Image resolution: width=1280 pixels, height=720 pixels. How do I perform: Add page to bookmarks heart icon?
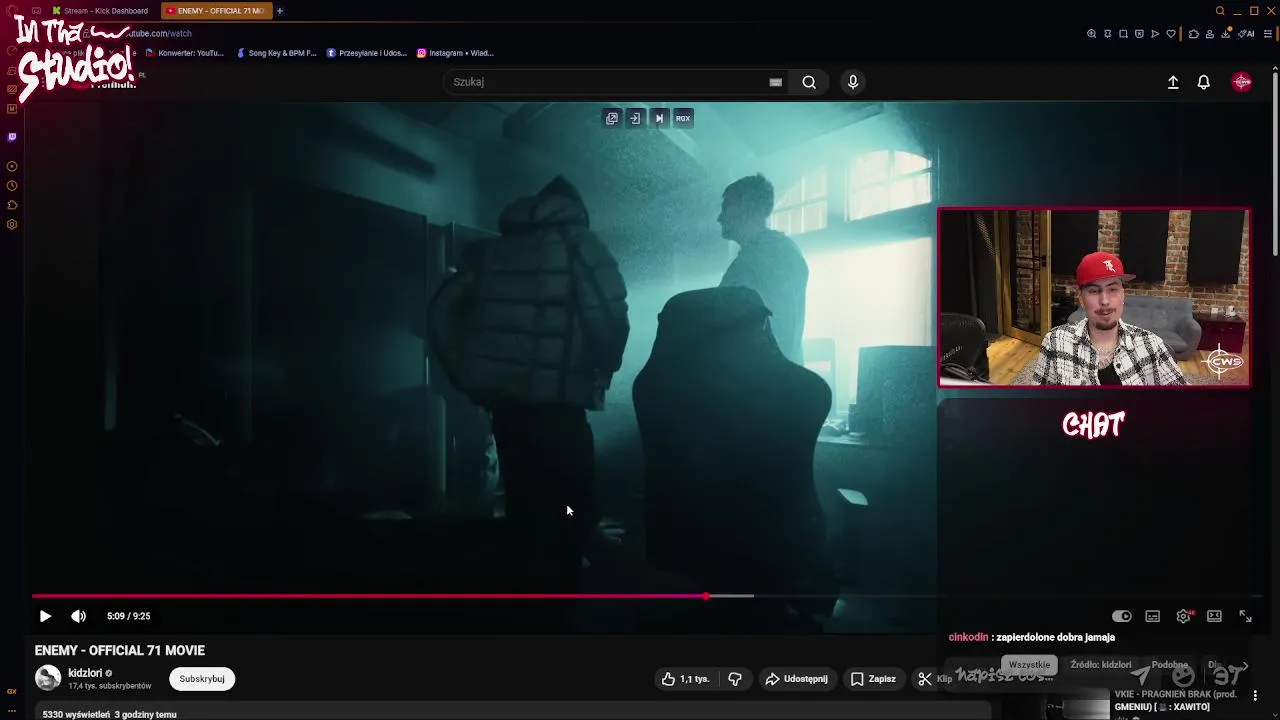click(1171, 34)
